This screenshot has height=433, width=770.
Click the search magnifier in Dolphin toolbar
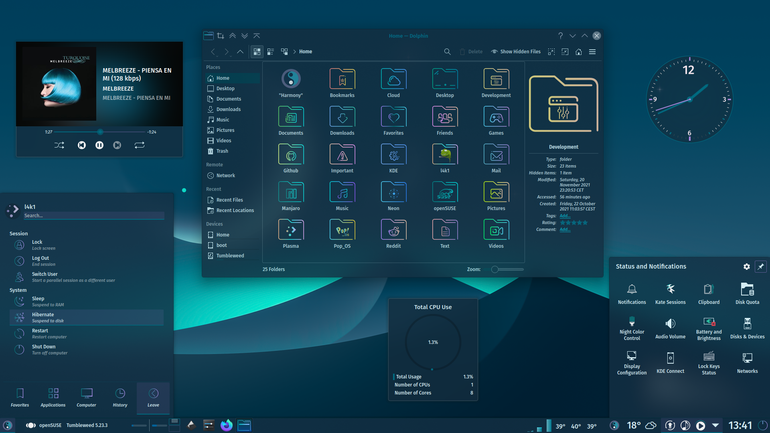(447, 52)
